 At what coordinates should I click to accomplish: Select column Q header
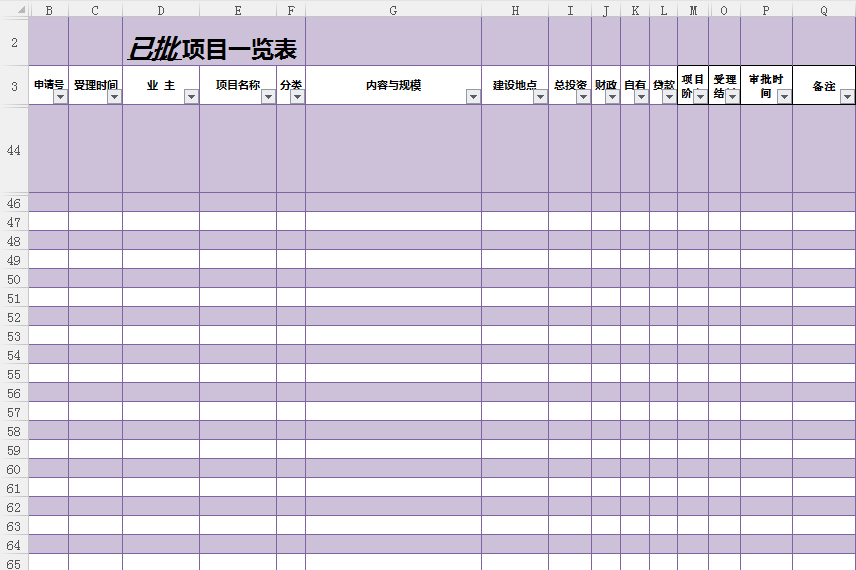[x=824, y=10]
